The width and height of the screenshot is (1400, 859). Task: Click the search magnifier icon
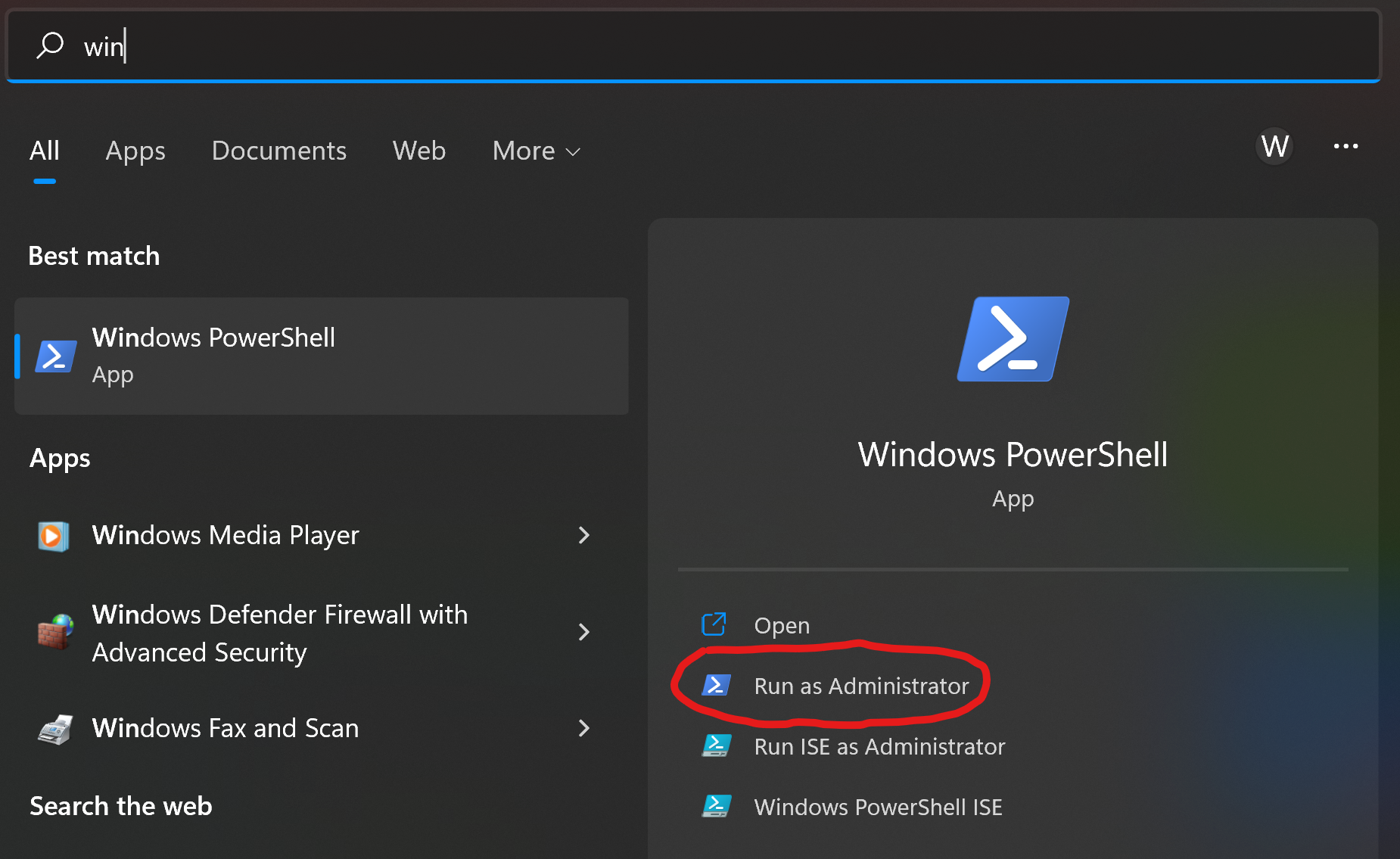tap(50, 45)
